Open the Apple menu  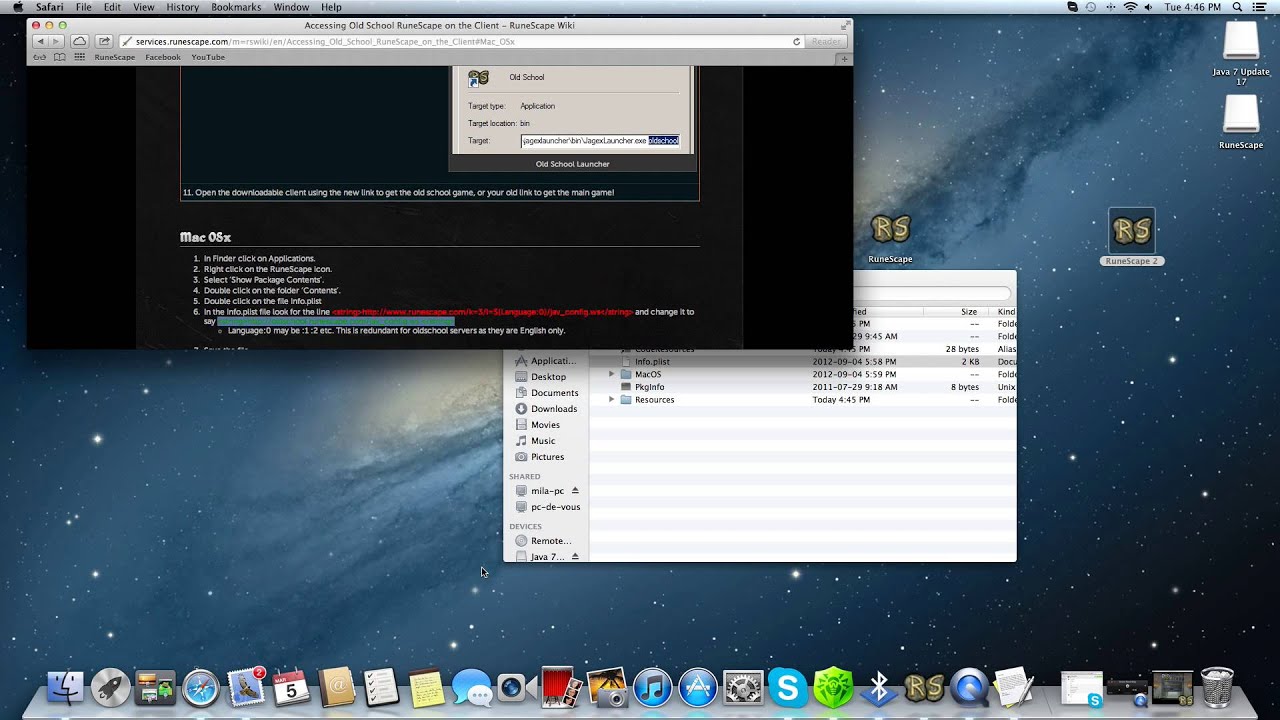(18, 7)
